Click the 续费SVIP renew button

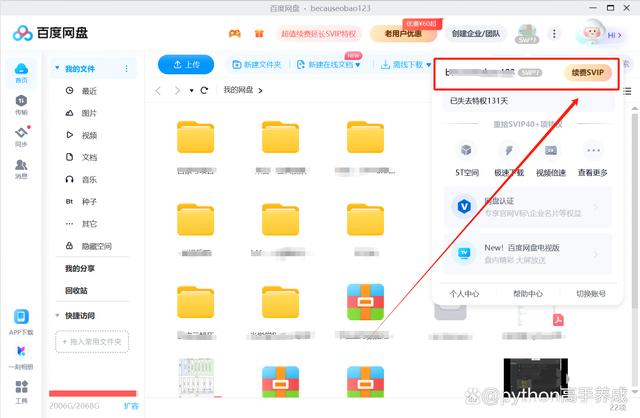coord(588,73)
